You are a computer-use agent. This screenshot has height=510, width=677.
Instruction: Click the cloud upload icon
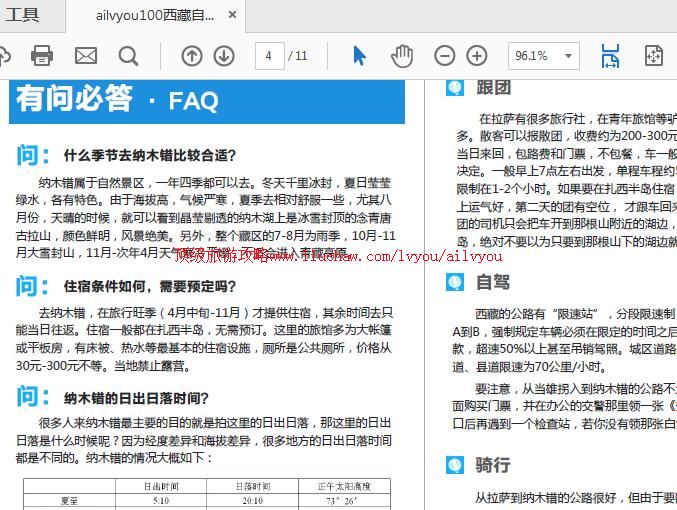[x=4, y=56]
